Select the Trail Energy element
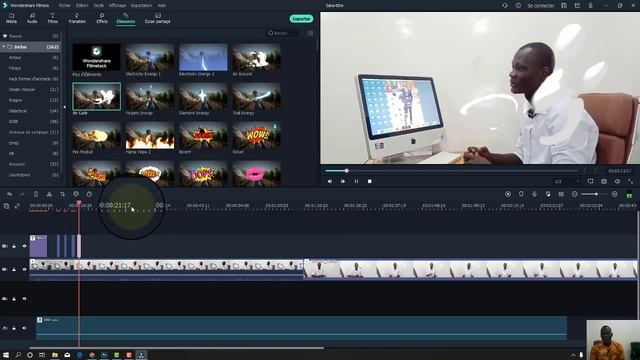The width and height of the screenshot is (640, 360). (x=256, y=96)
